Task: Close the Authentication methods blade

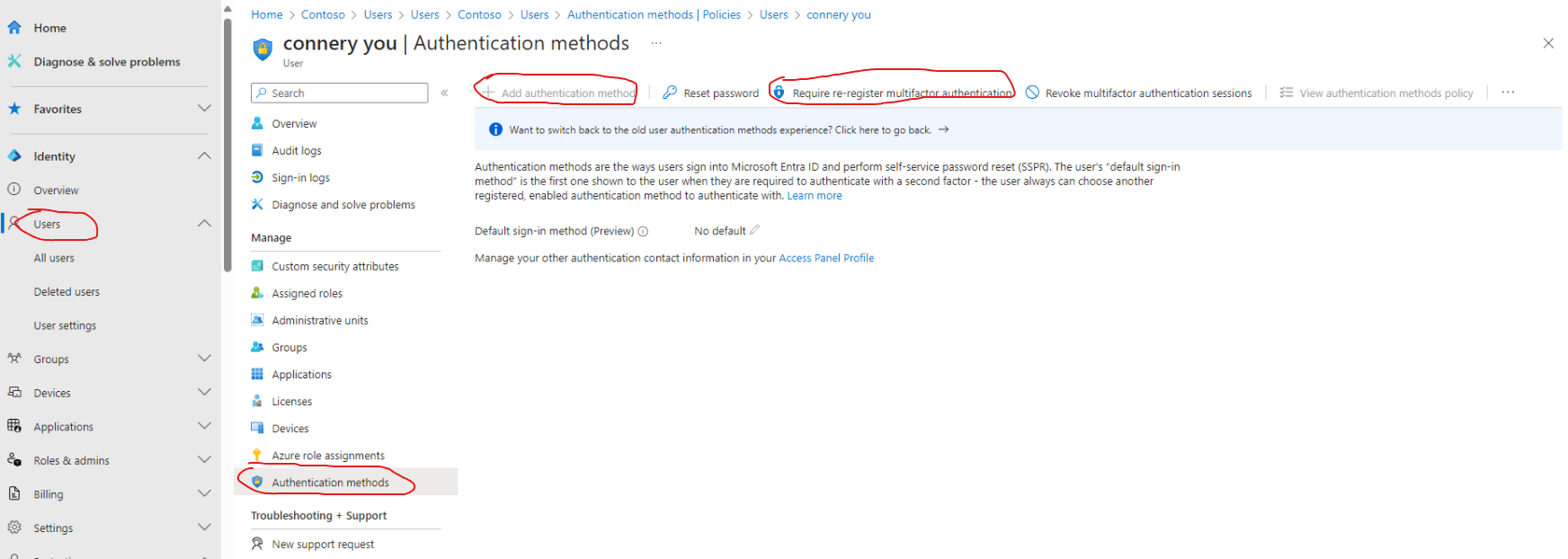Action: point(1548,43)
